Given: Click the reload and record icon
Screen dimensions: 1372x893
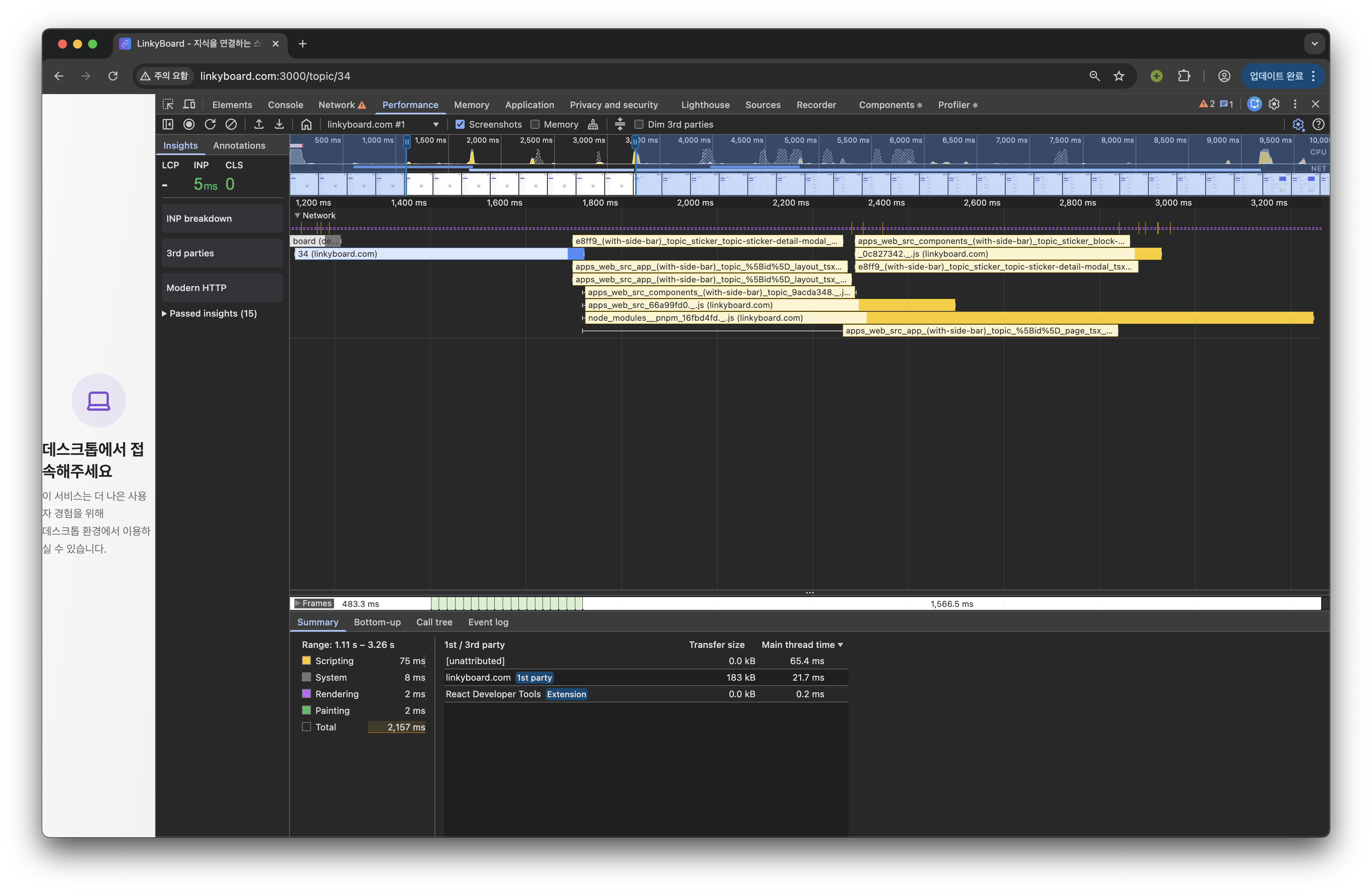Looking at the screenshot, I should pyautogui.click(x=210, y=124).
